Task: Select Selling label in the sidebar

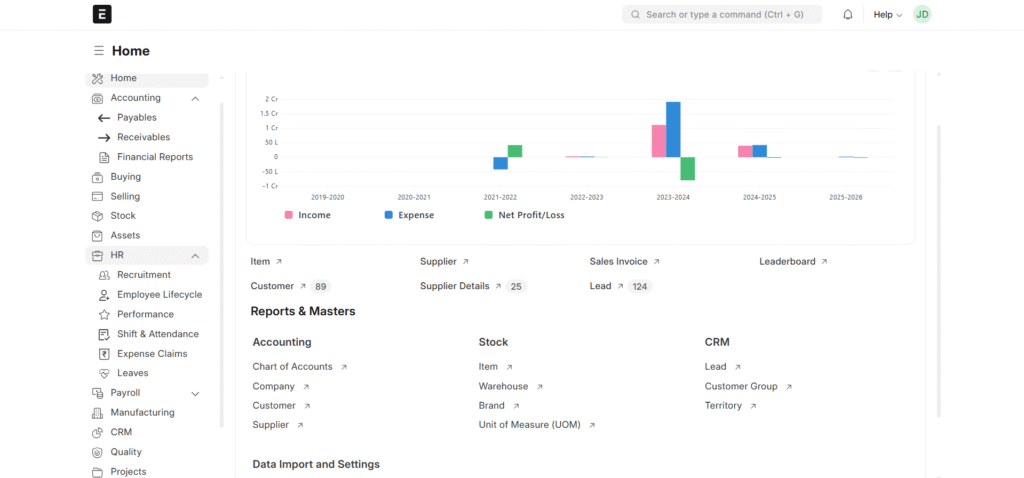Action: 125,196
